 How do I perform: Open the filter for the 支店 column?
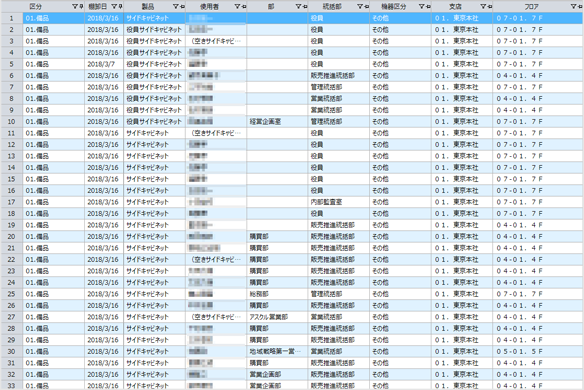[x=483, y=6]
